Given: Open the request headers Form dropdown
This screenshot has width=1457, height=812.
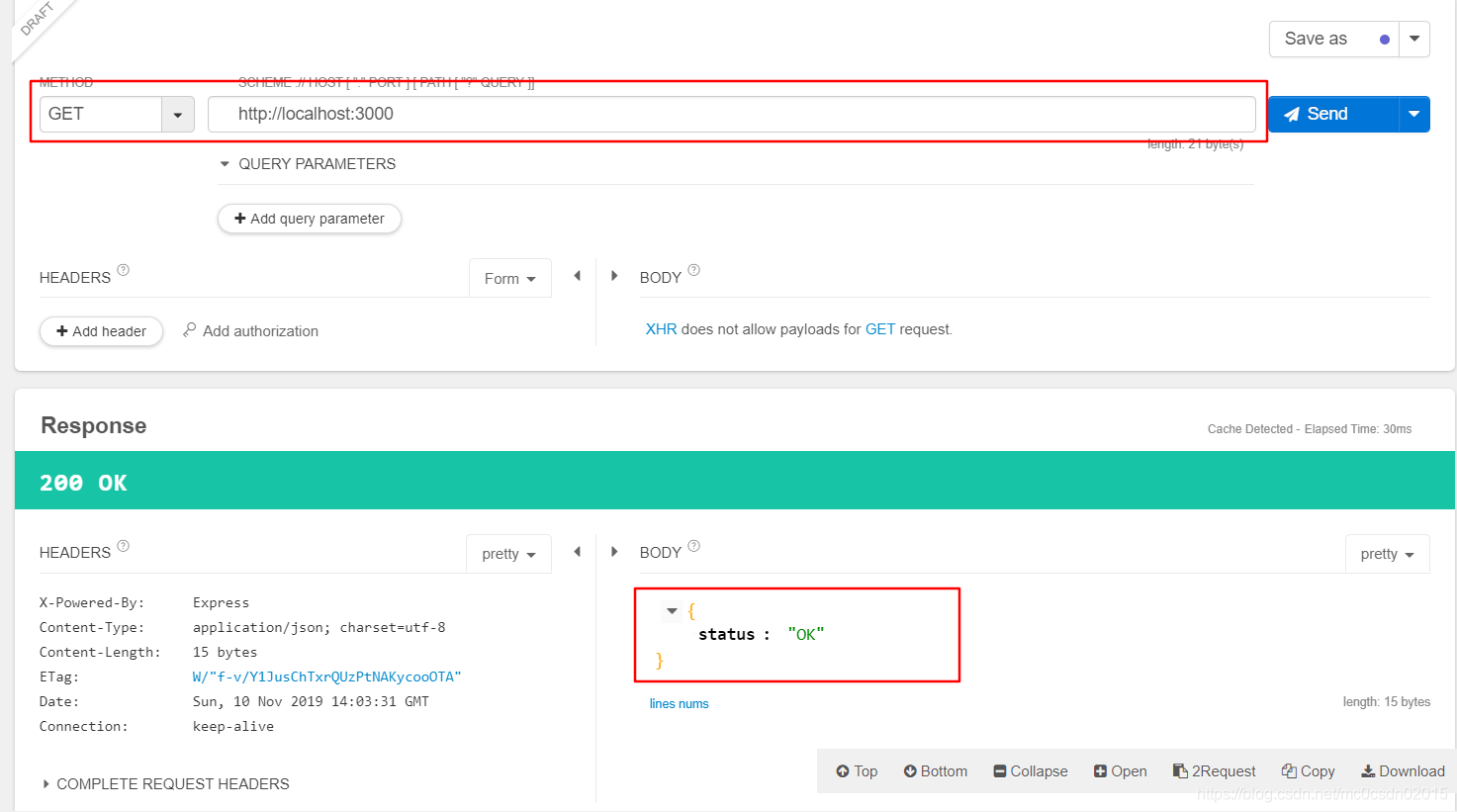Looking at the screenshot, I should (x=509, y=279).
